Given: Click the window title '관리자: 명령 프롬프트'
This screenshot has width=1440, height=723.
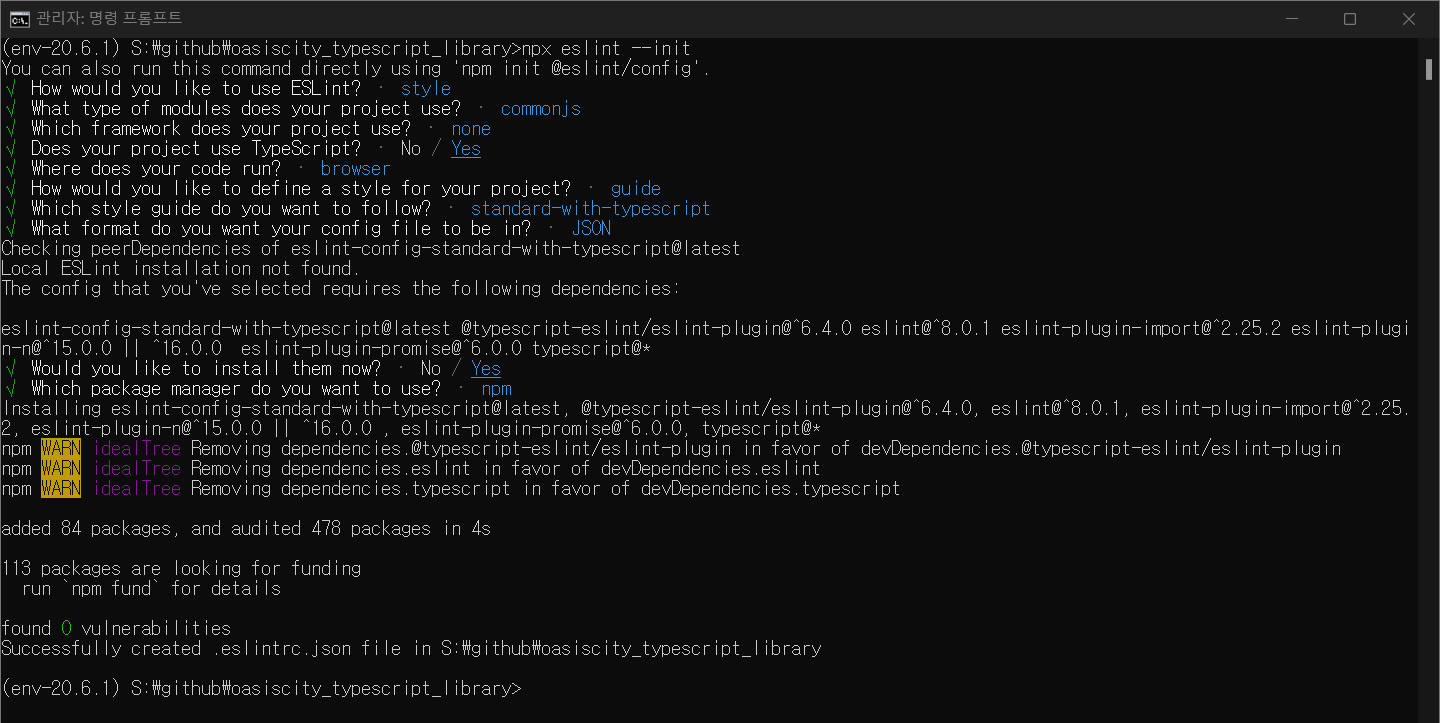Looking at the screenshot, I should 109,19.
